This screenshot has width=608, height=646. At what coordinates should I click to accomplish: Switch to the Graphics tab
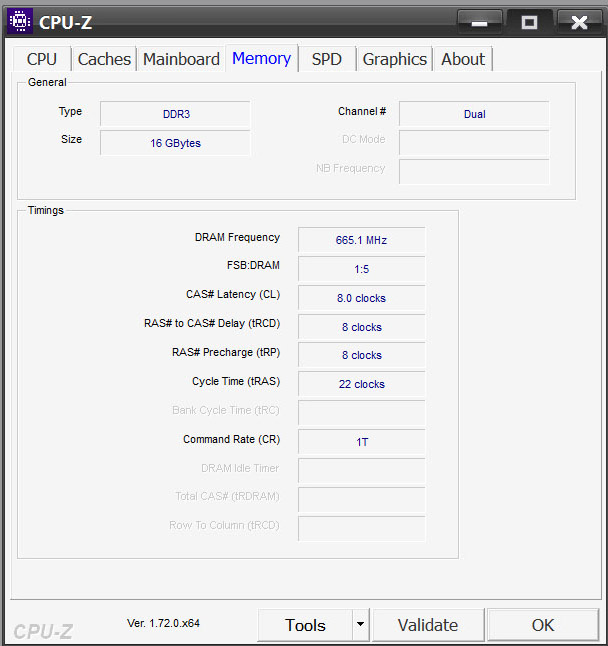[x=395, y=59]
